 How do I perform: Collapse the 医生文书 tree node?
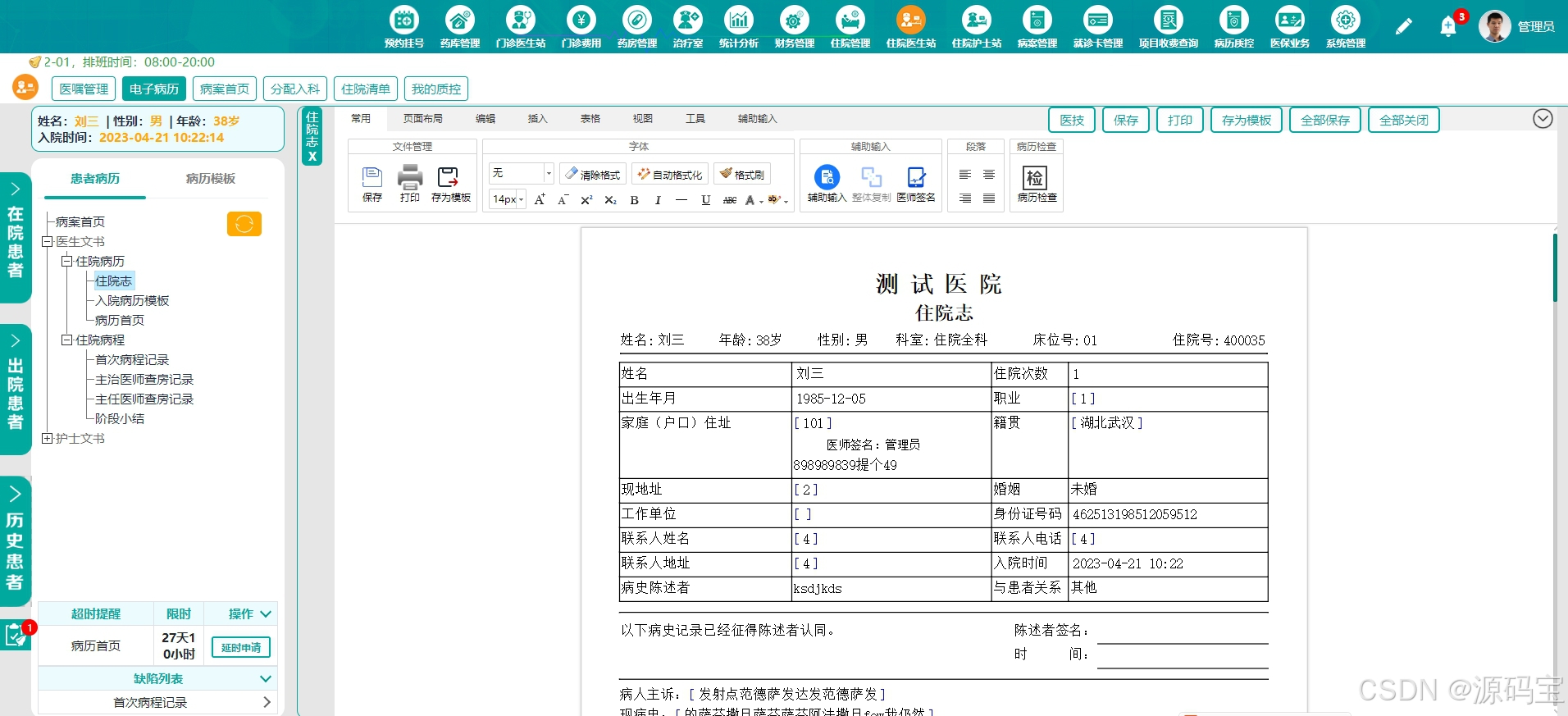click(x=48, y=242)
